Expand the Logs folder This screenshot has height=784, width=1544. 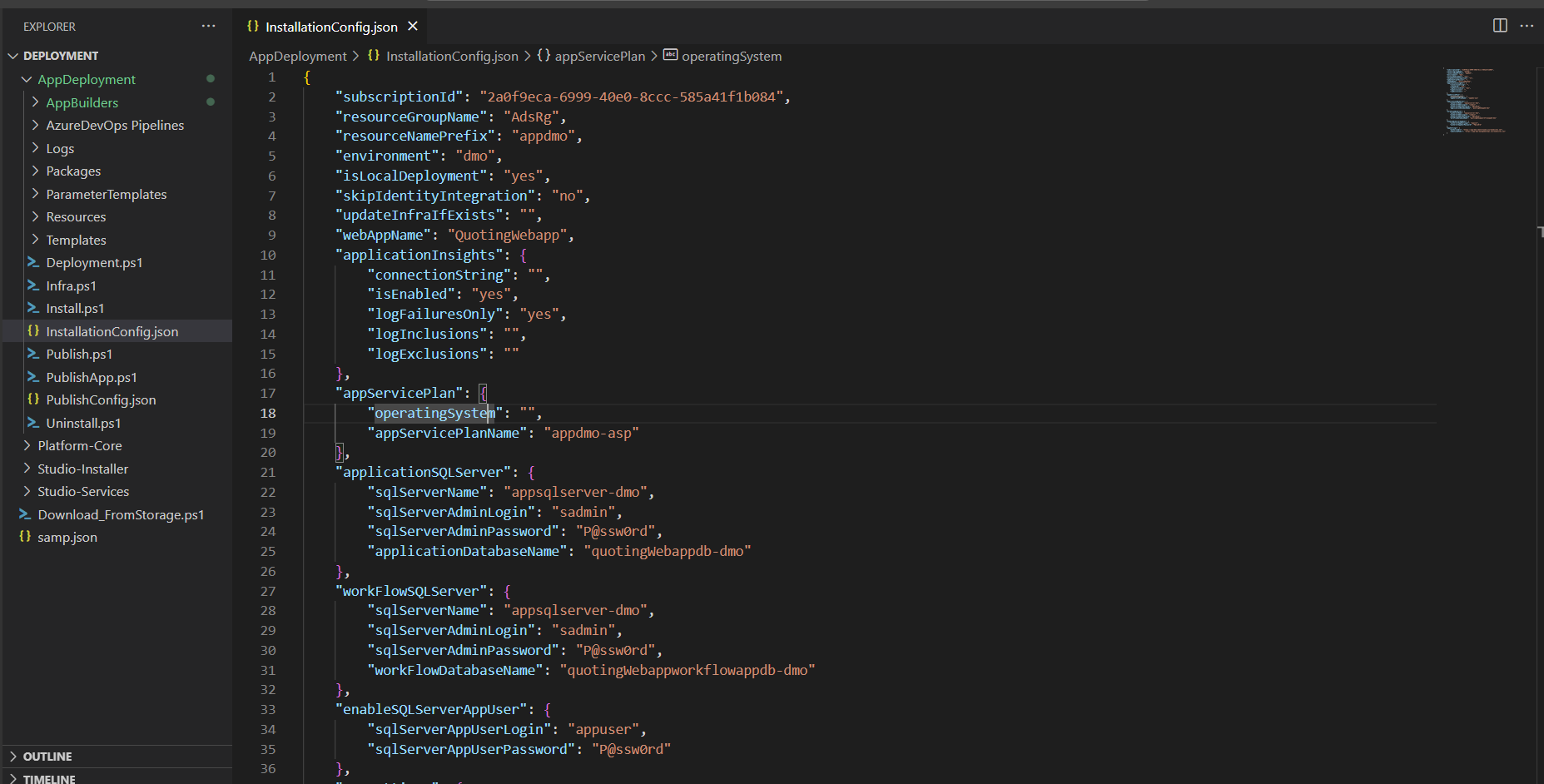35,147
